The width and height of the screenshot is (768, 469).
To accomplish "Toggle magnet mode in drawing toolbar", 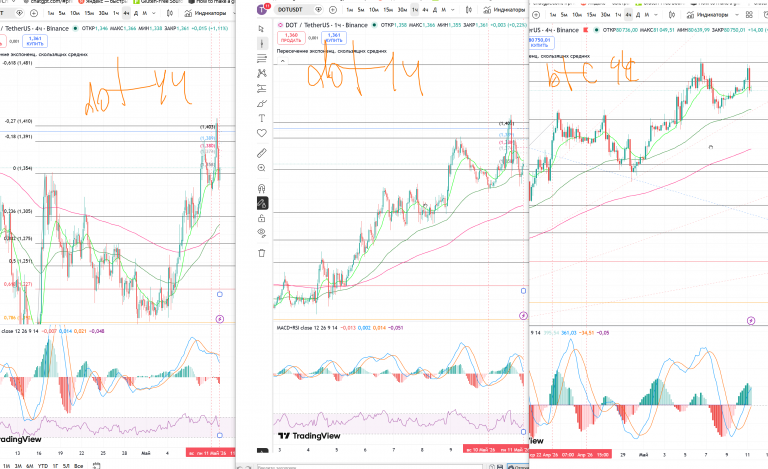I will pyautogui.click(x=262, y=188).
